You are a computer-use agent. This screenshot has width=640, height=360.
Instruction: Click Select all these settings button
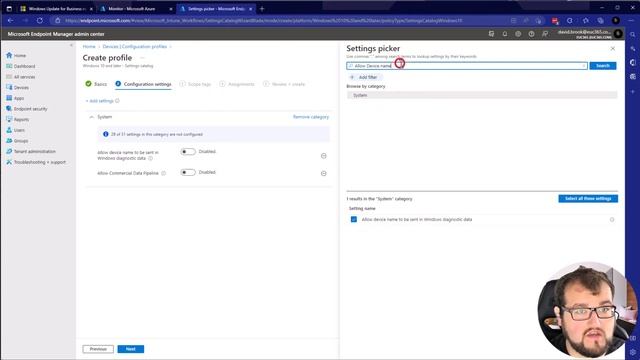point(588,199)
